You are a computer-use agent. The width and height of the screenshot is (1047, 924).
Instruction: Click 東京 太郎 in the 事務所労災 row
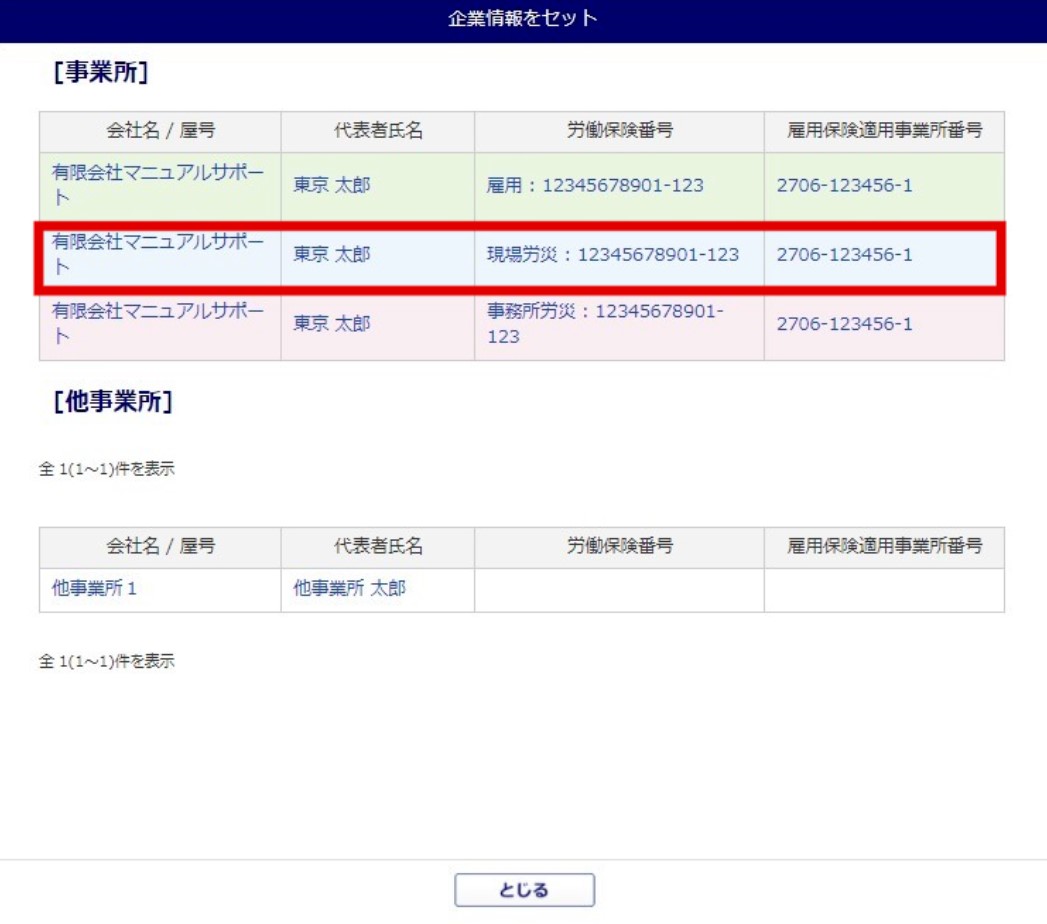332,324
